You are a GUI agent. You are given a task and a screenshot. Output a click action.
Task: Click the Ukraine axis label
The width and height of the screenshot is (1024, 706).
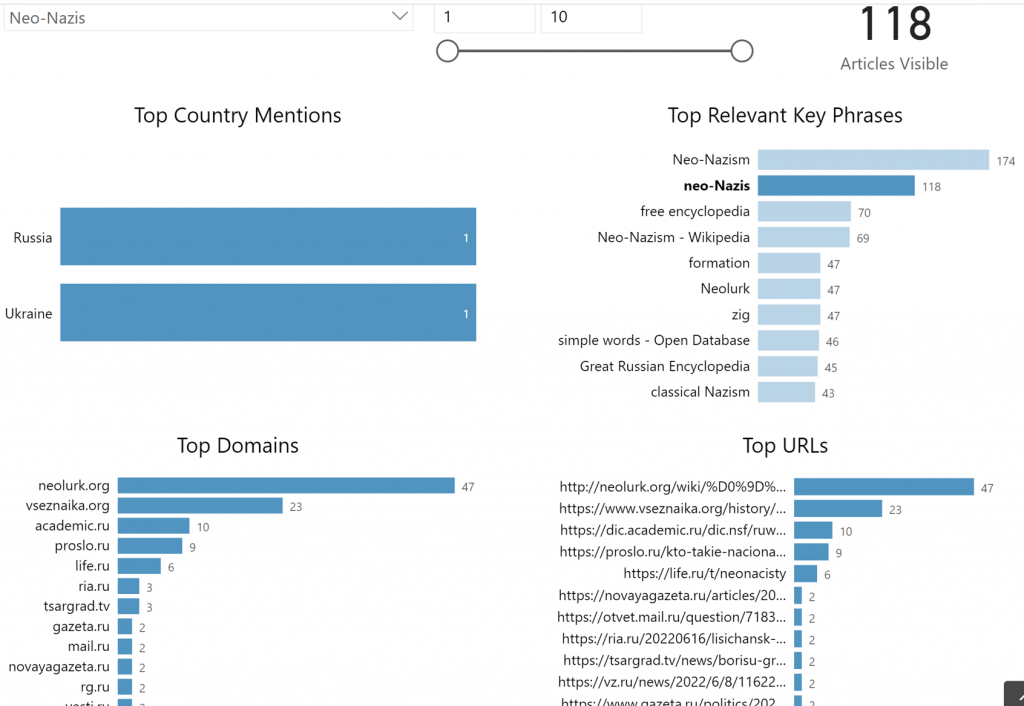click(x=29, y=313)
